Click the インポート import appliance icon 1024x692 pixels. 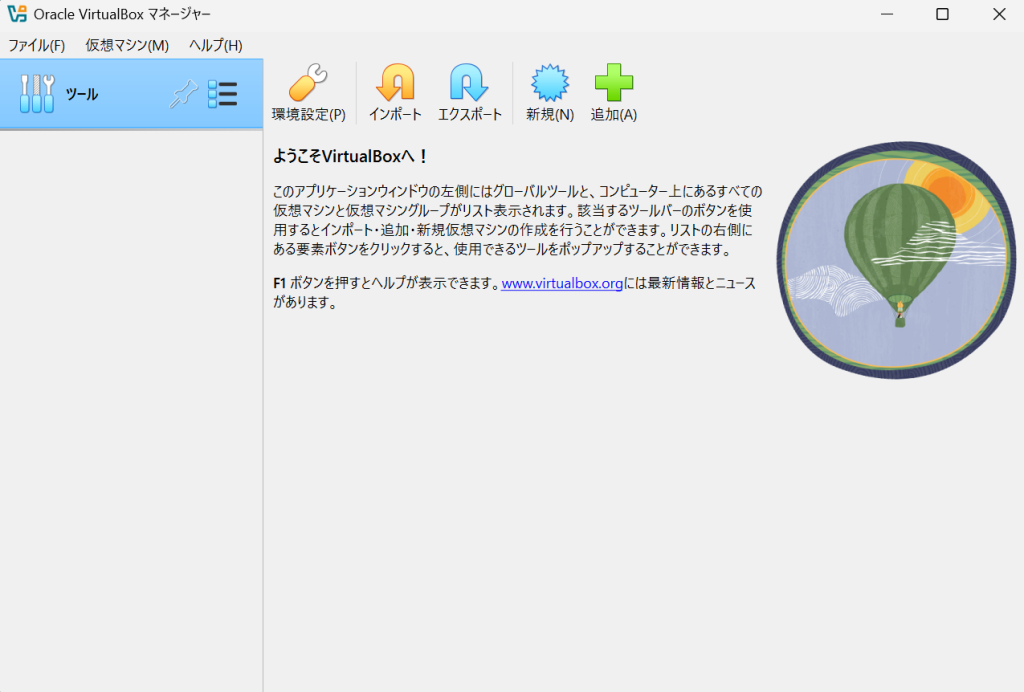(x=395, y=93)
